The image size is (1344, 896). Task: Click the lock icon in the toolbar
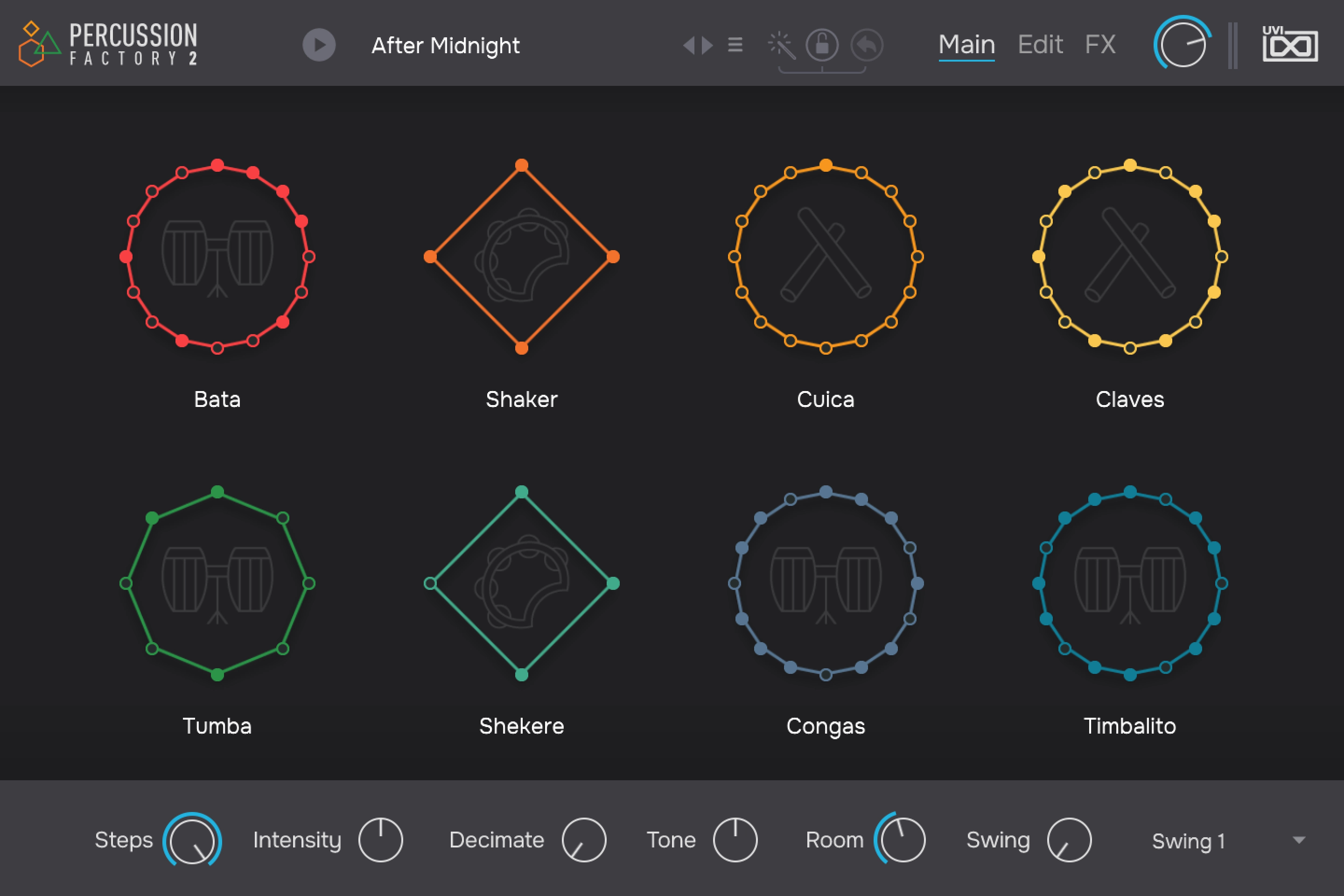[x=823, y=46]
